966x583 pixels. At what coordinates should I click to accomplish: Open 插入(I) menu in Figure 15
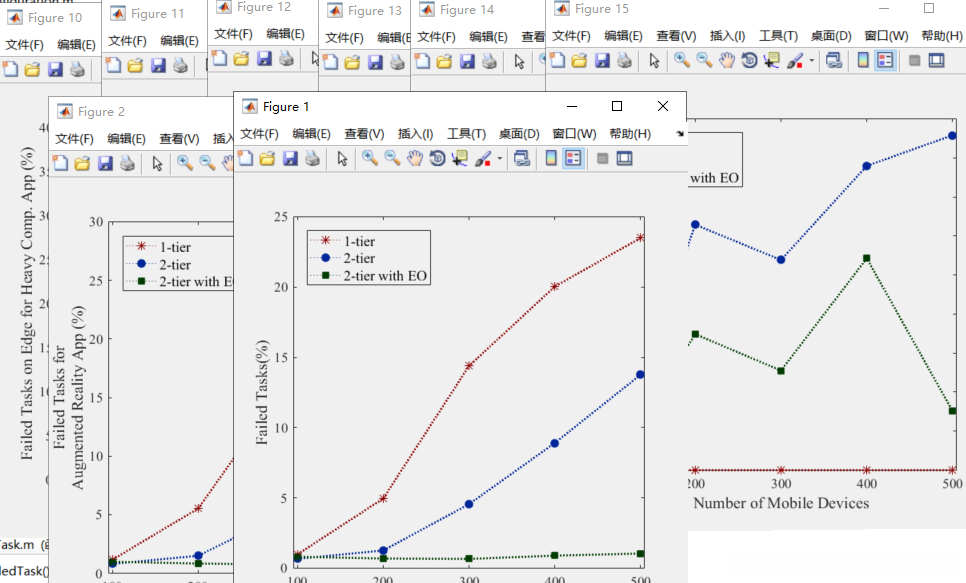coord(728,36)
